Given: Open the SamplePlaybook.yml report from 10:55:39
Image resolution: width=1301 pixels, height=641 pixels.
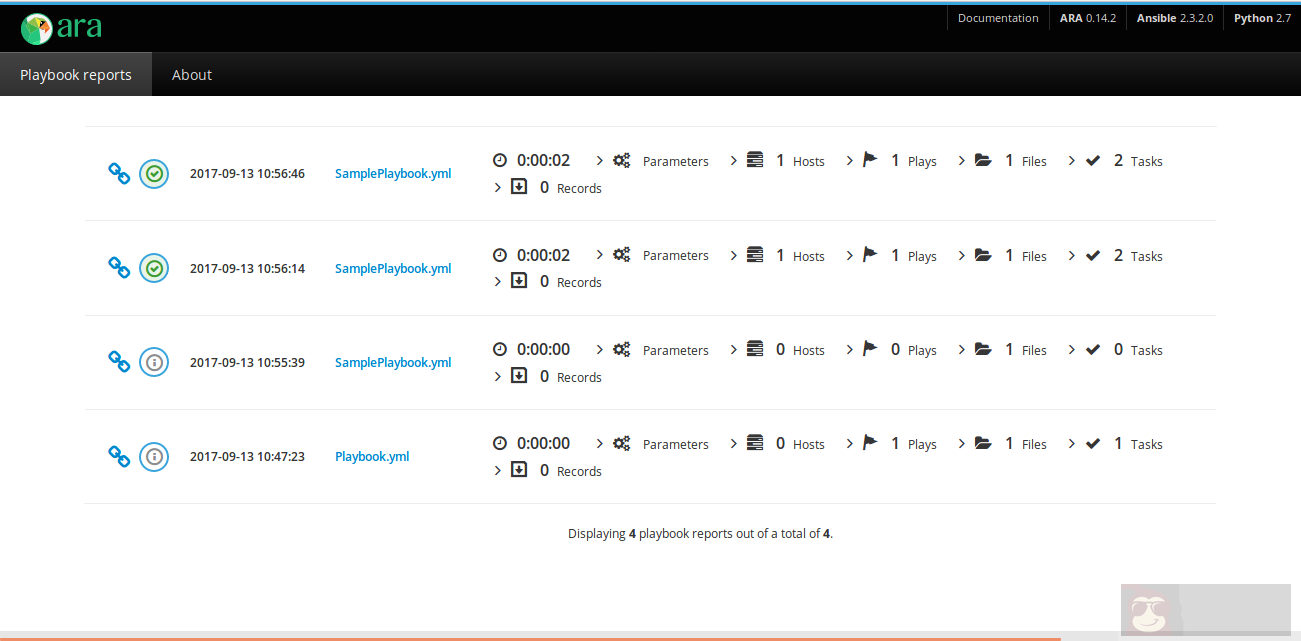Looking at the screenshot, I should pyautogui.click(x=393, y=362).
